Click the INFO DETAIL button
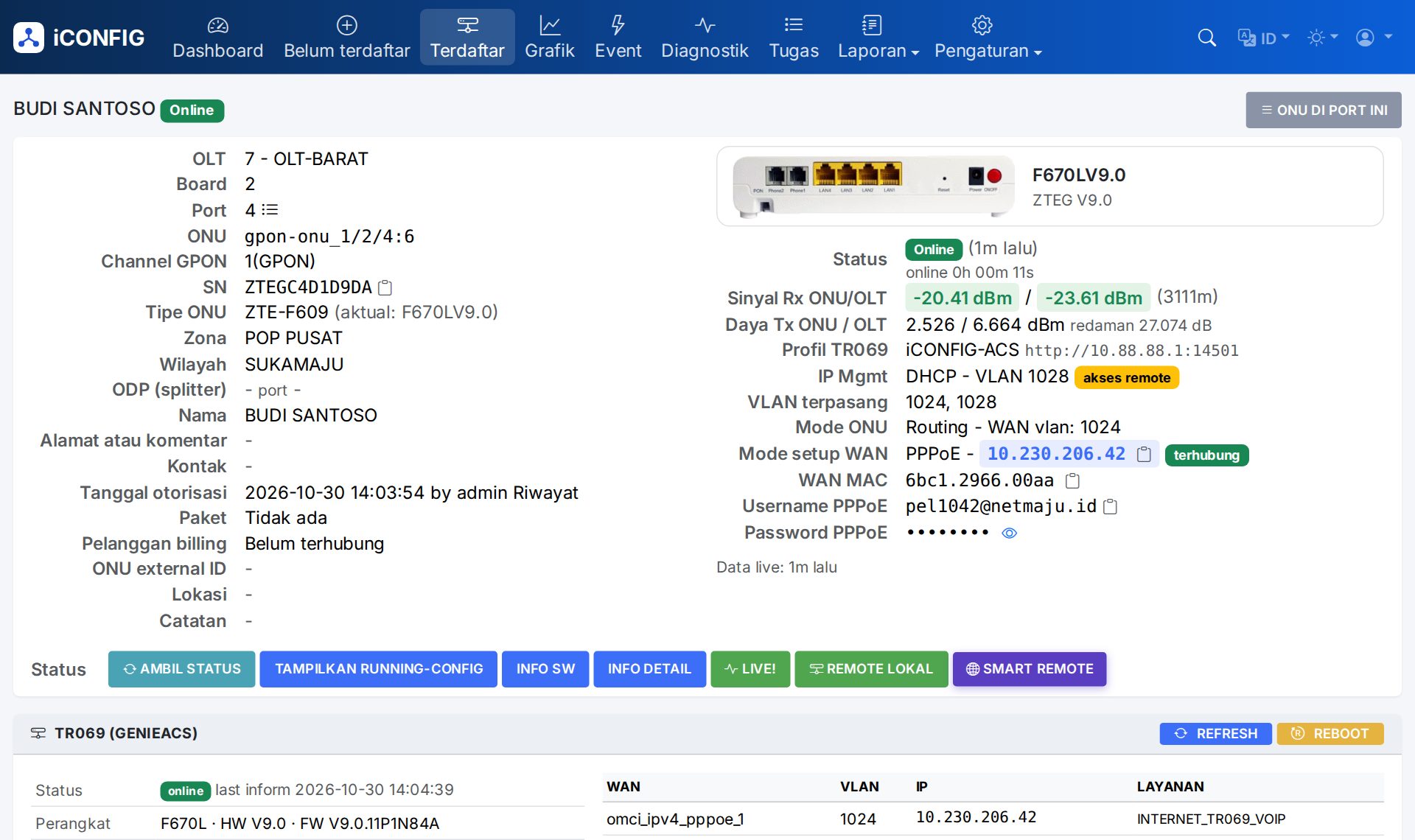This screenshot has height=840, width=1415. point(649,669)
